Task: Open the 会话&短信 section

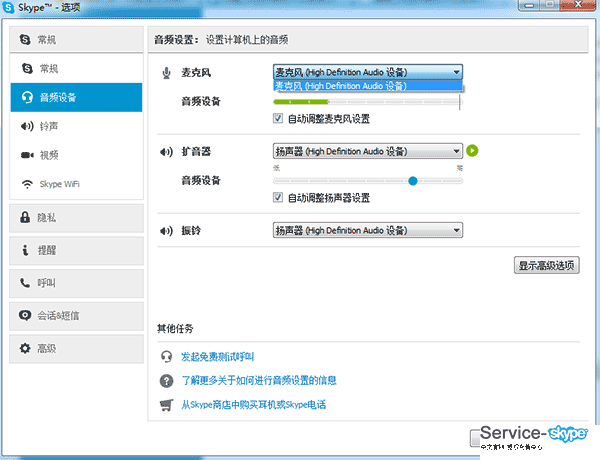Action: click(x=77, y=316)
